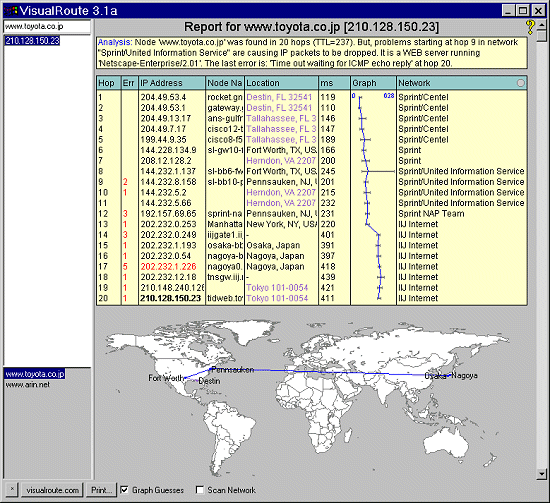
Task: Open Herndon, VA location link for hop 7
Action: (281, 161)
